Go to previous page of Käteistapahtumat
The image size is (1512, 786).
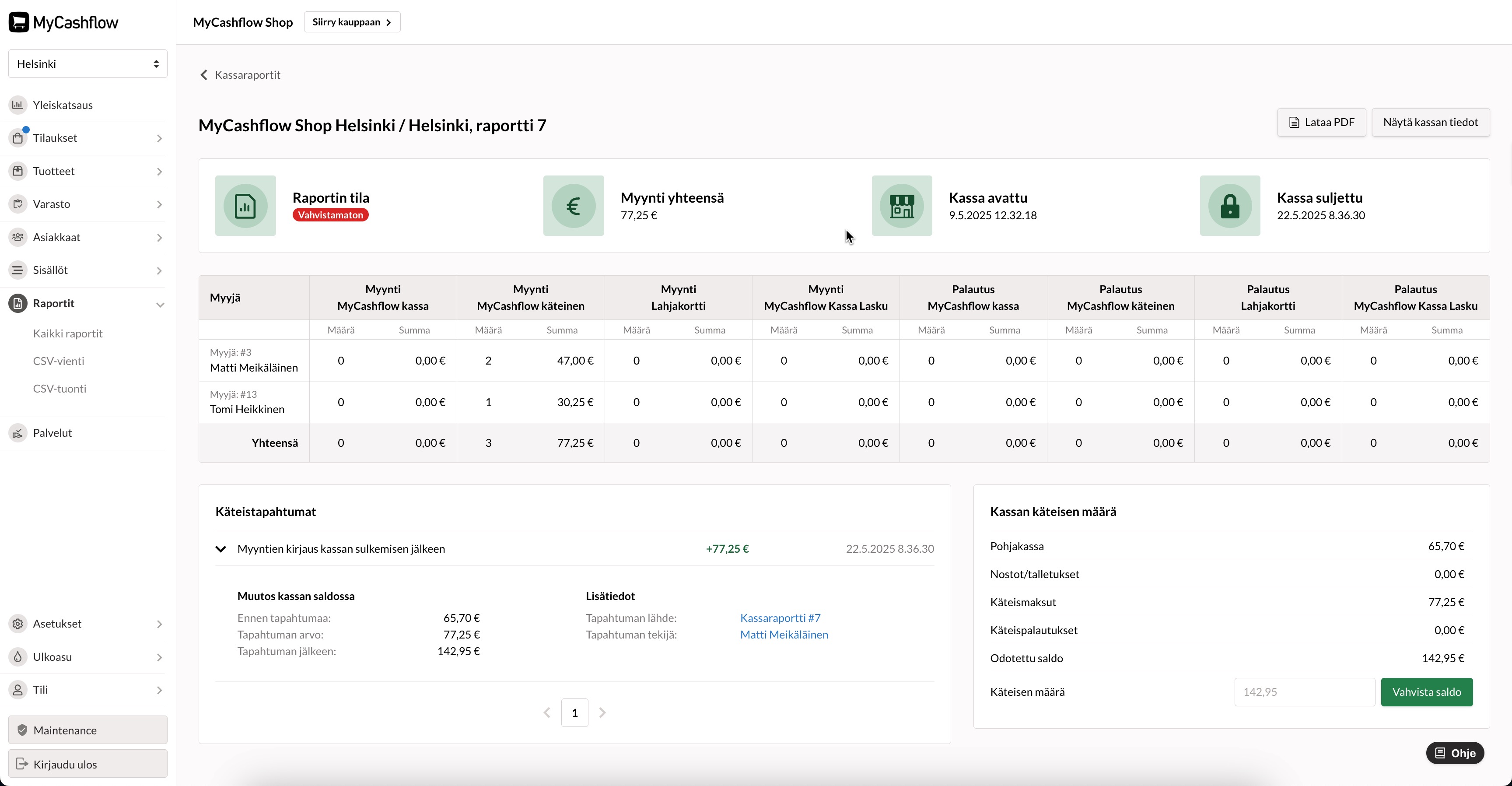547,712
